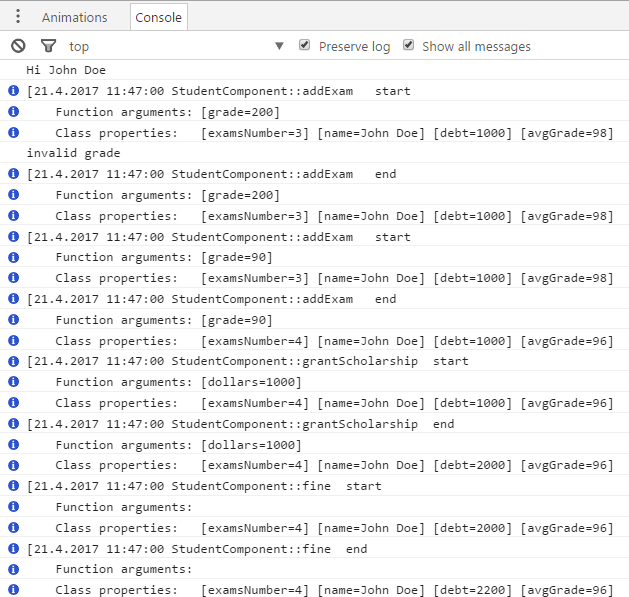Switch to the Animations tab
This screenshot has height=597, width=629.
click(75, 18)
